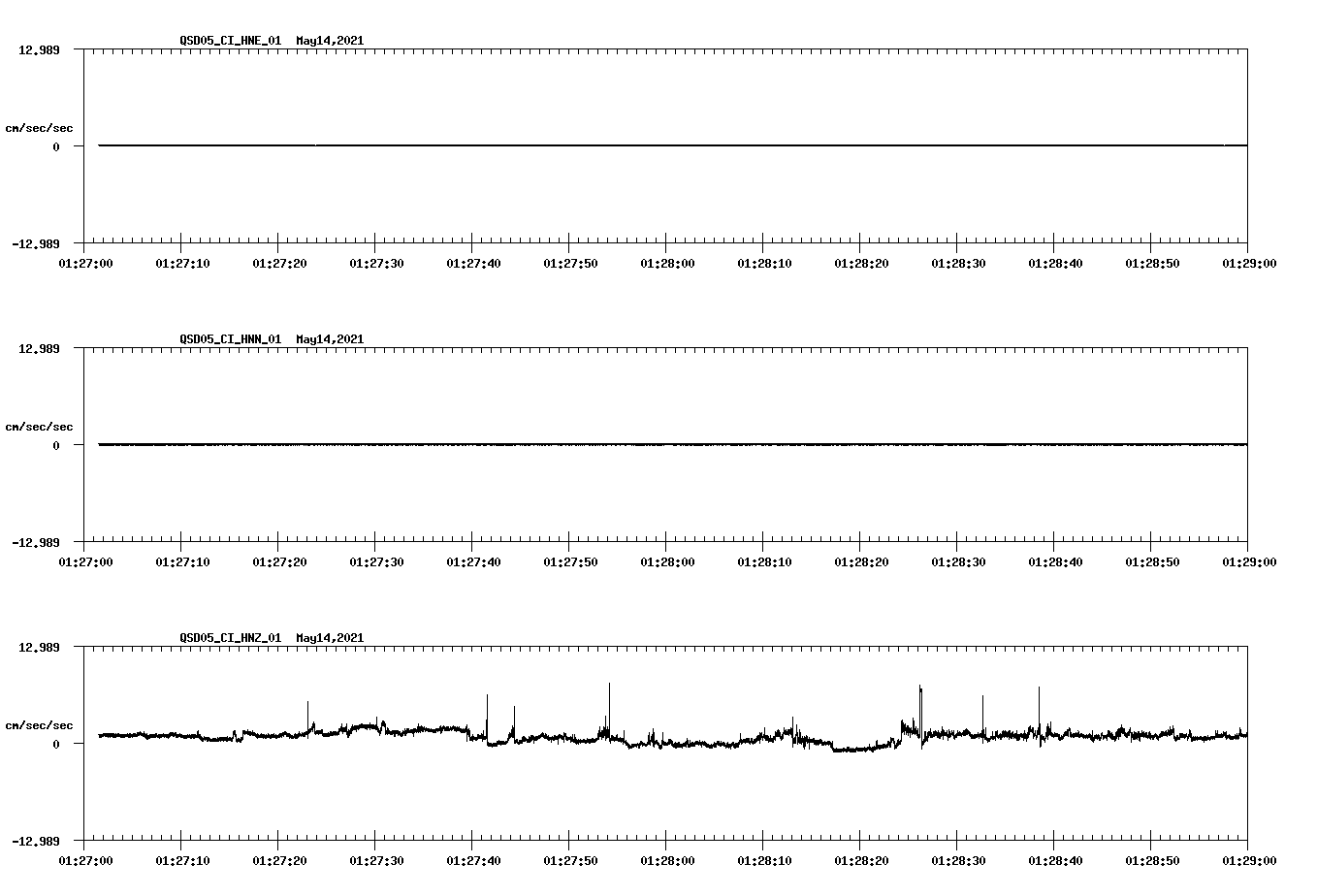Image resolution: width=1317 pixels, height=896 pixels.
Task: Click the cm/sec/sec axis label on top plot
Action: coord(42,127)
